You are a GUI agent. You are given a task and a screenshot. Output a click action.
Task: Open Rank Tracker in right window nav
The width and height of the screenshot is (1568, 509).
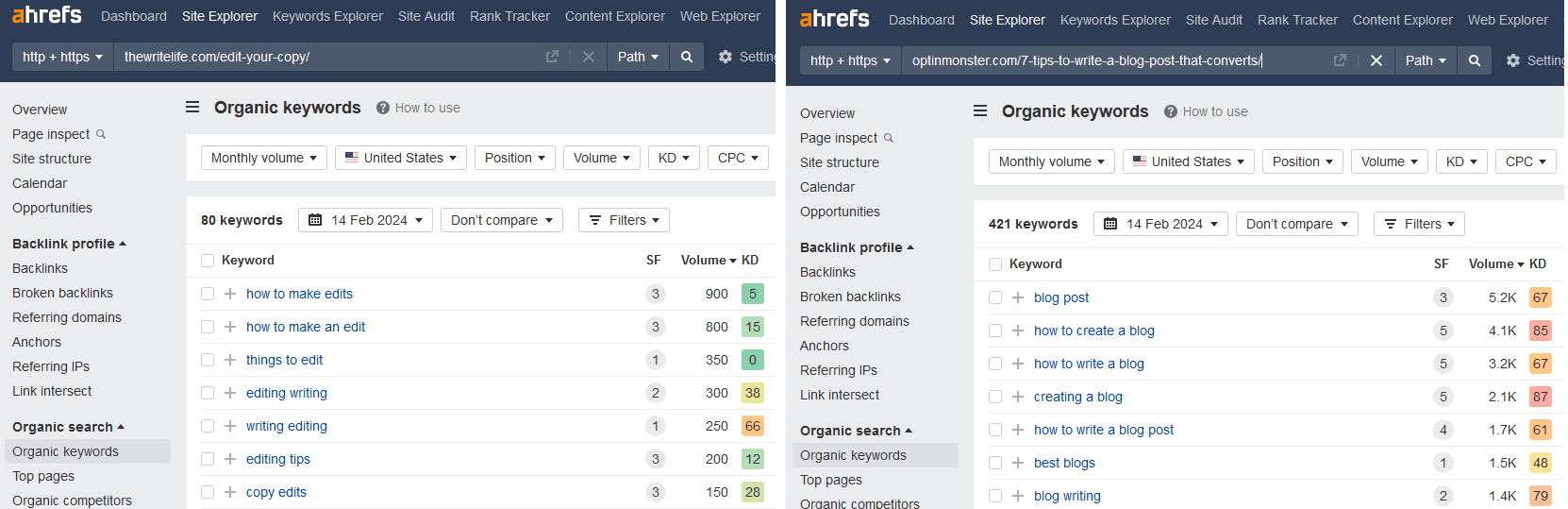pos(1297,20)
